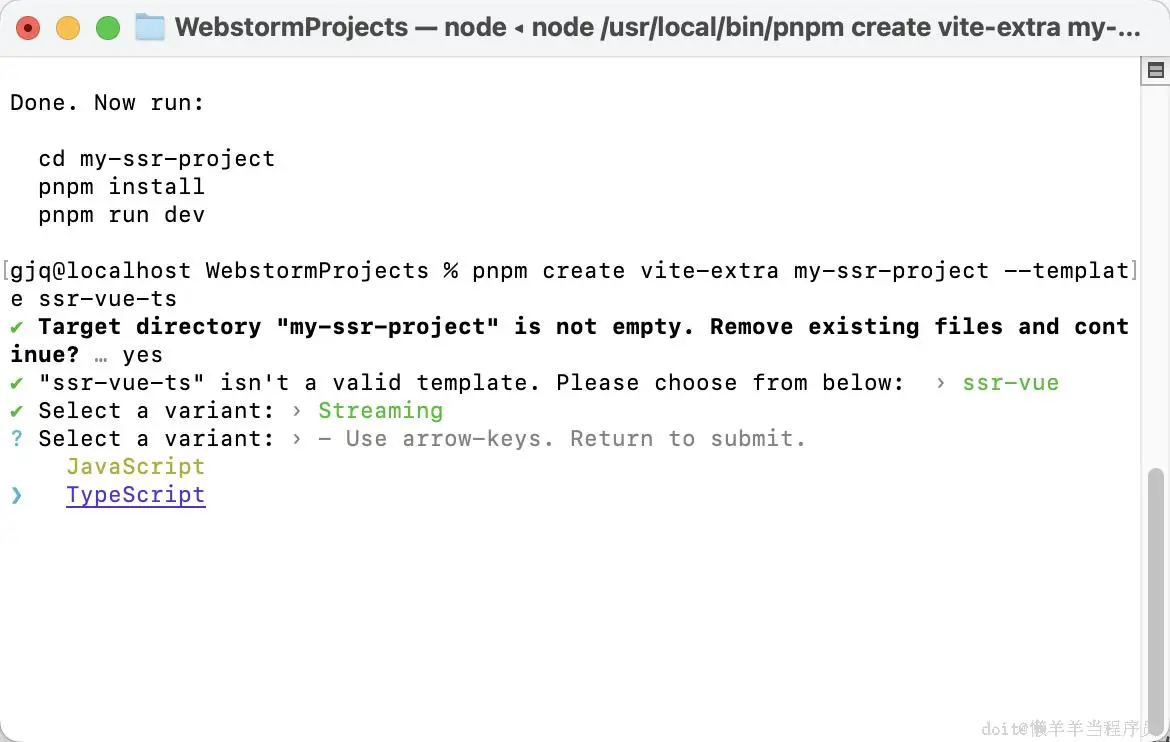Close the terminal window with red button

(x=28, y=28)
